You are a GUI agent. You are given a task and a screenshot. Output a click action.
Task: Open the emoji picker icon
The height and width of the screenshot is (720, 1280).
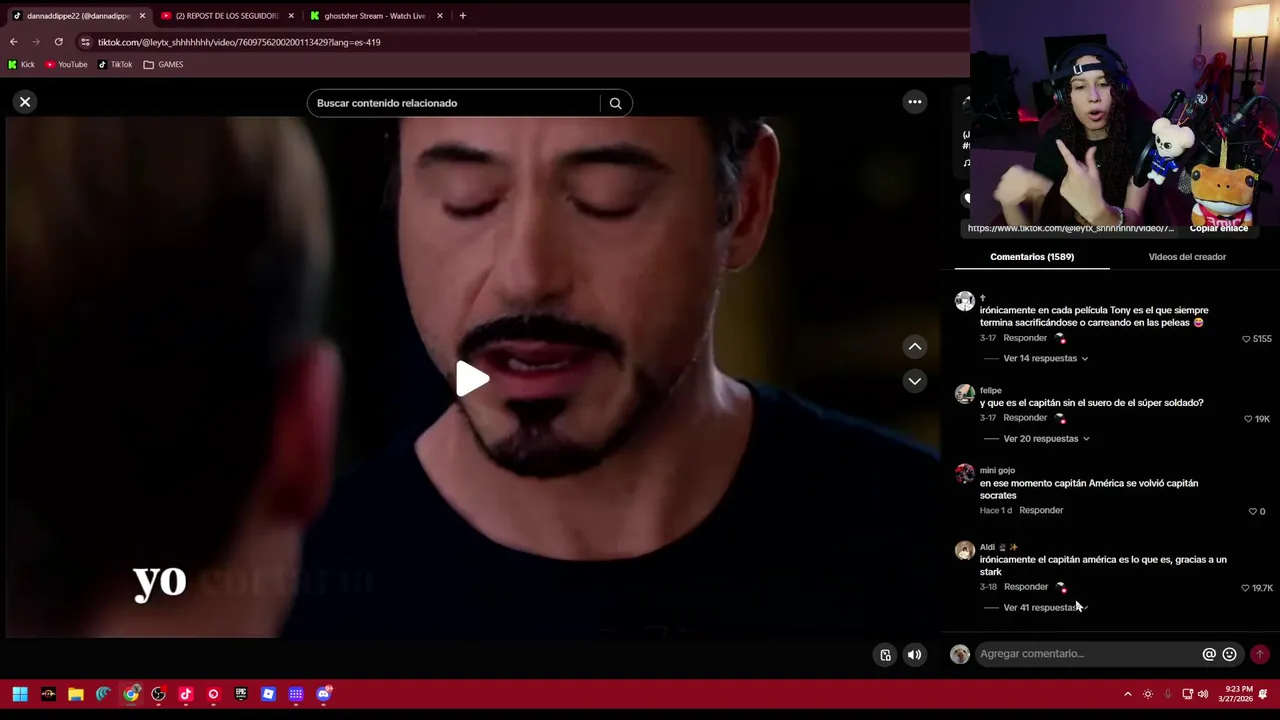tap(1229, 654)
